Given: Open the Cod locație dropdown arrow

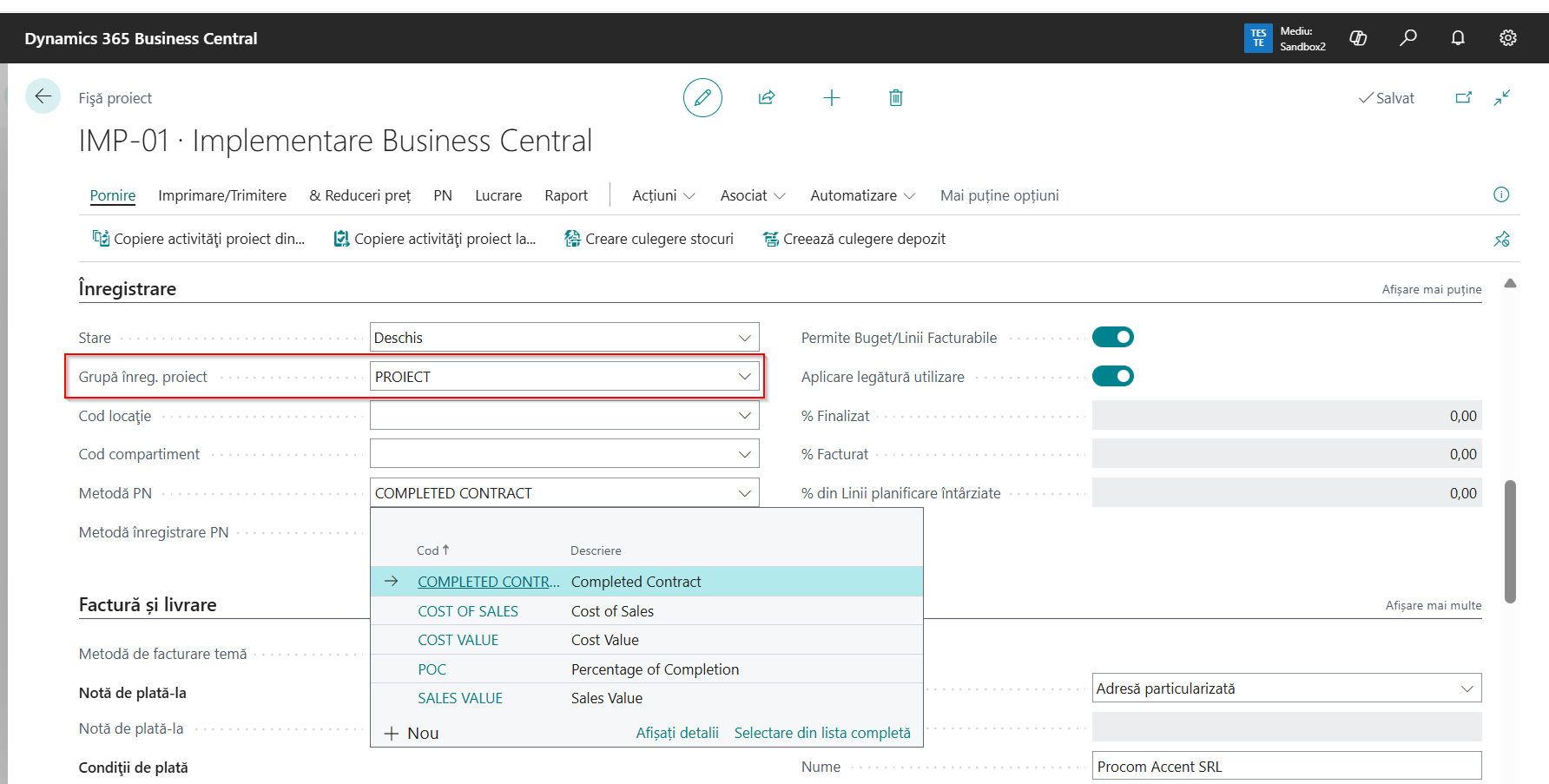Looking at the screenshot, I should [x=744, y=416].
